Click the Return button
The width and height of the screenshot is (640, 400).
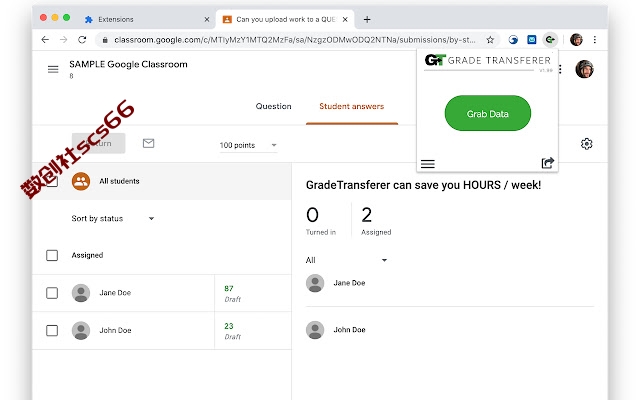tap(98, 143)
